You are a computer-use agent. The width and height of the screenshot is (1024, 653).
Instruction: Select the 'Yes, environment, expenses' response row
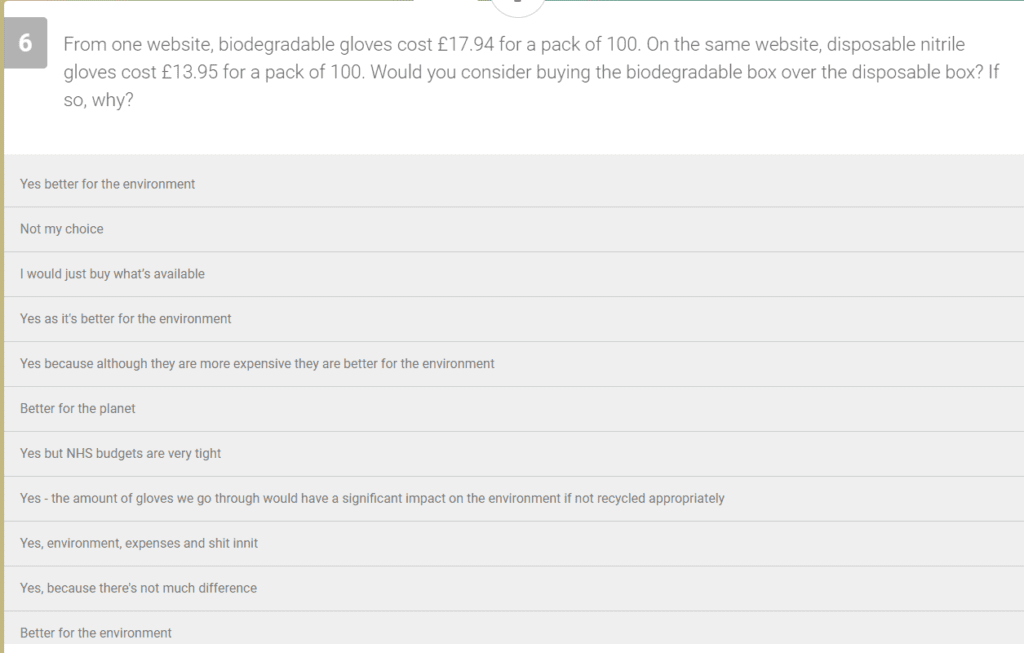click(x=514, y=543)
